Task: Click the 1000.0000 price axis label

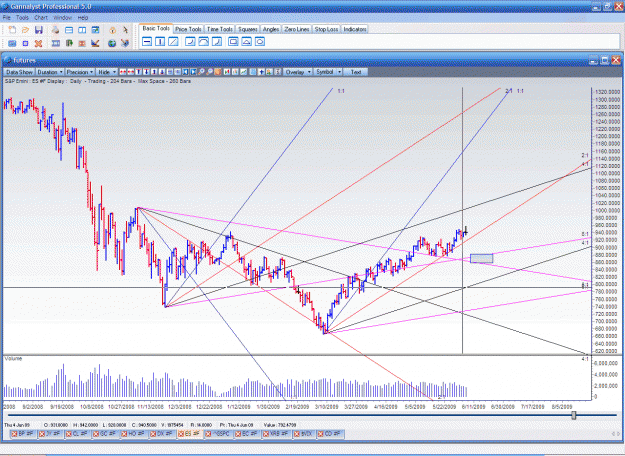Action: [607, 210]
